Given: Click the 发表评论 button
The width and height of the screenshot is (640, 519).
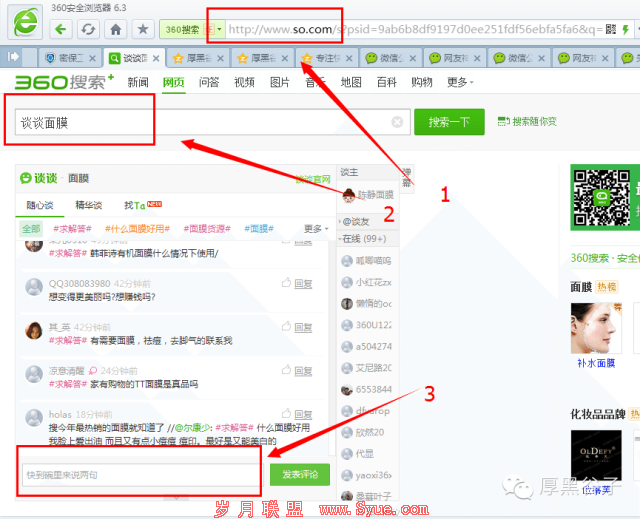Looking at the screenshot, I should [x=300, y=475].
